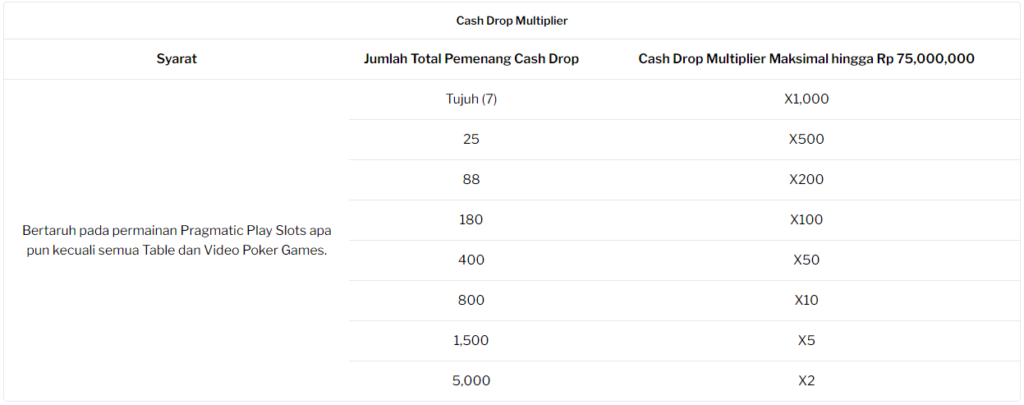
Task: Click the X50 multiplier value
Action: pyautogui.click(x=807, y=260)
